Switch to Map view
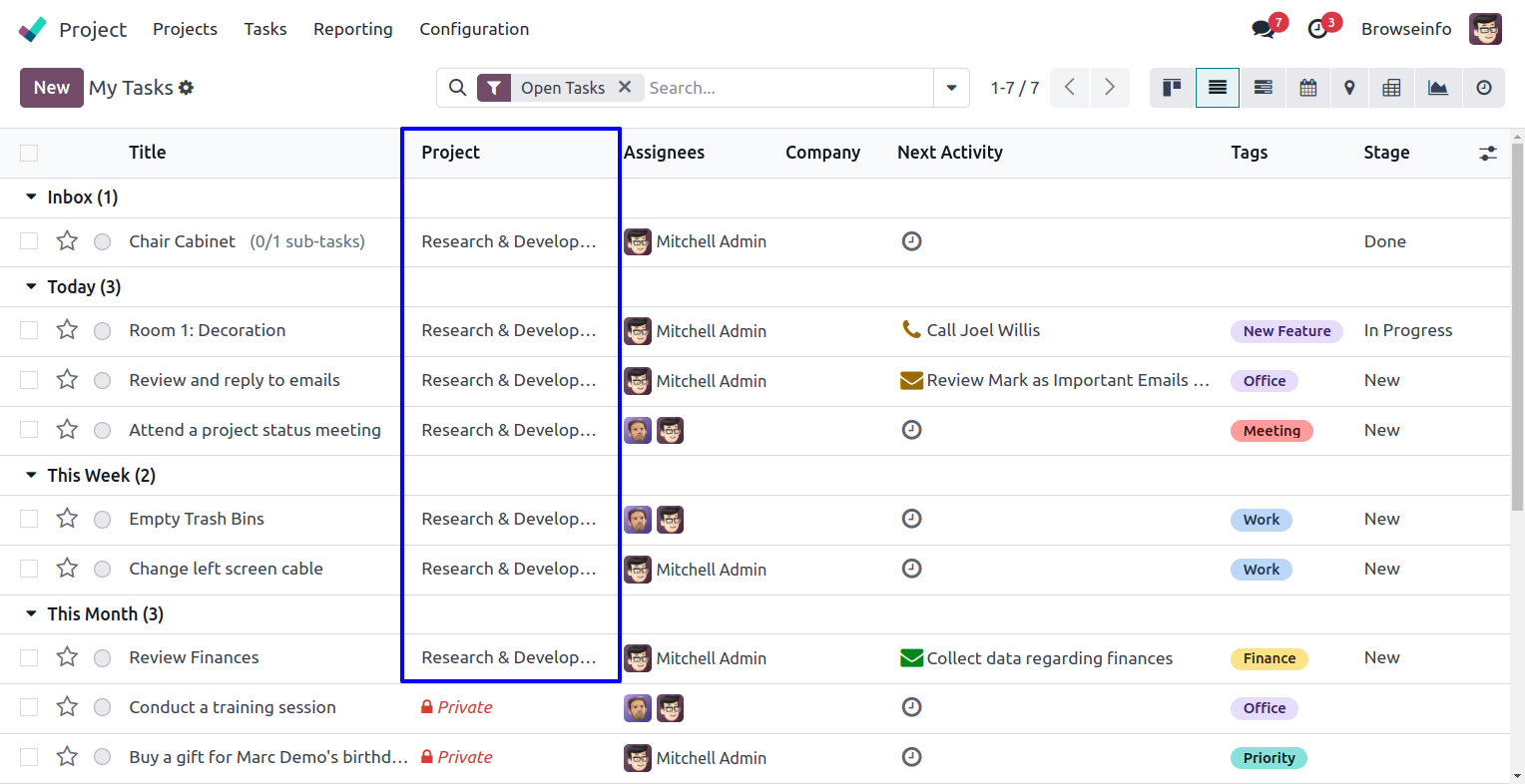Screen dimensions: 1525x784 1349,88
